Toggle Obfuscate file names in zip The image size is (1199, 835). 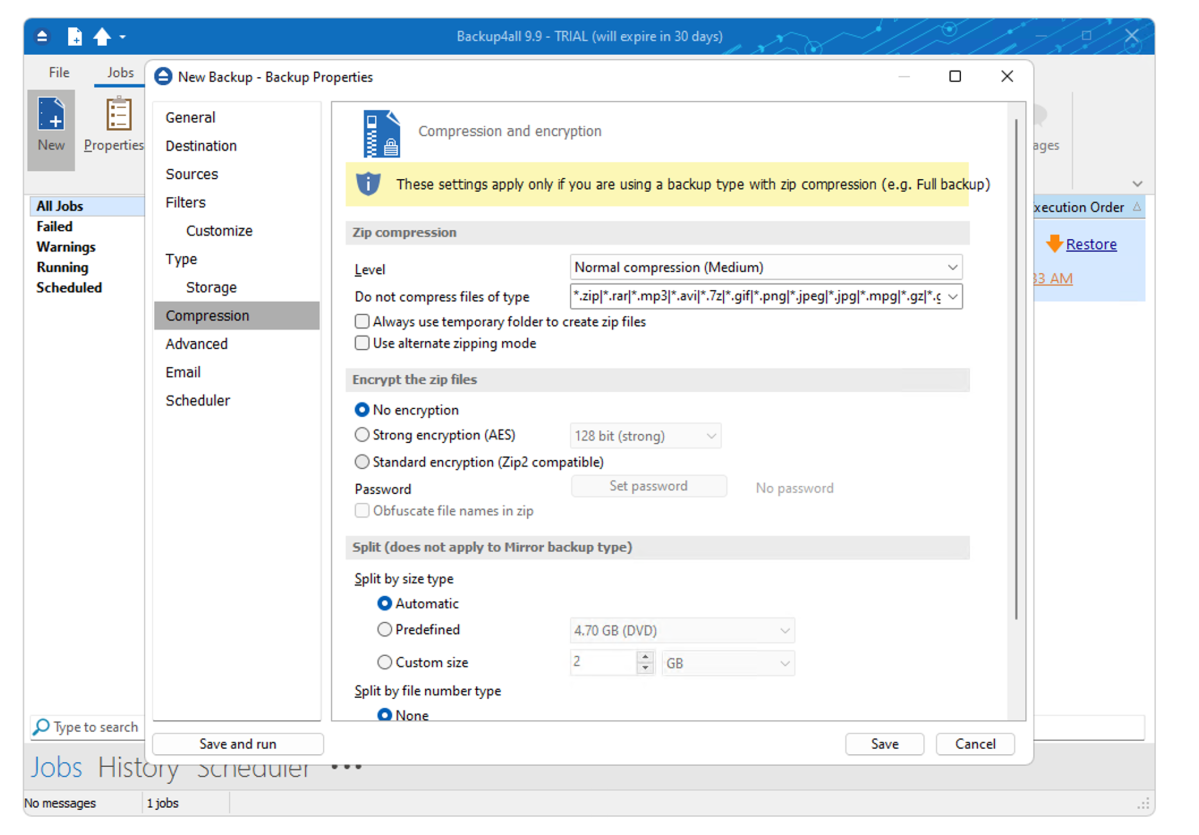click(362, 510)
